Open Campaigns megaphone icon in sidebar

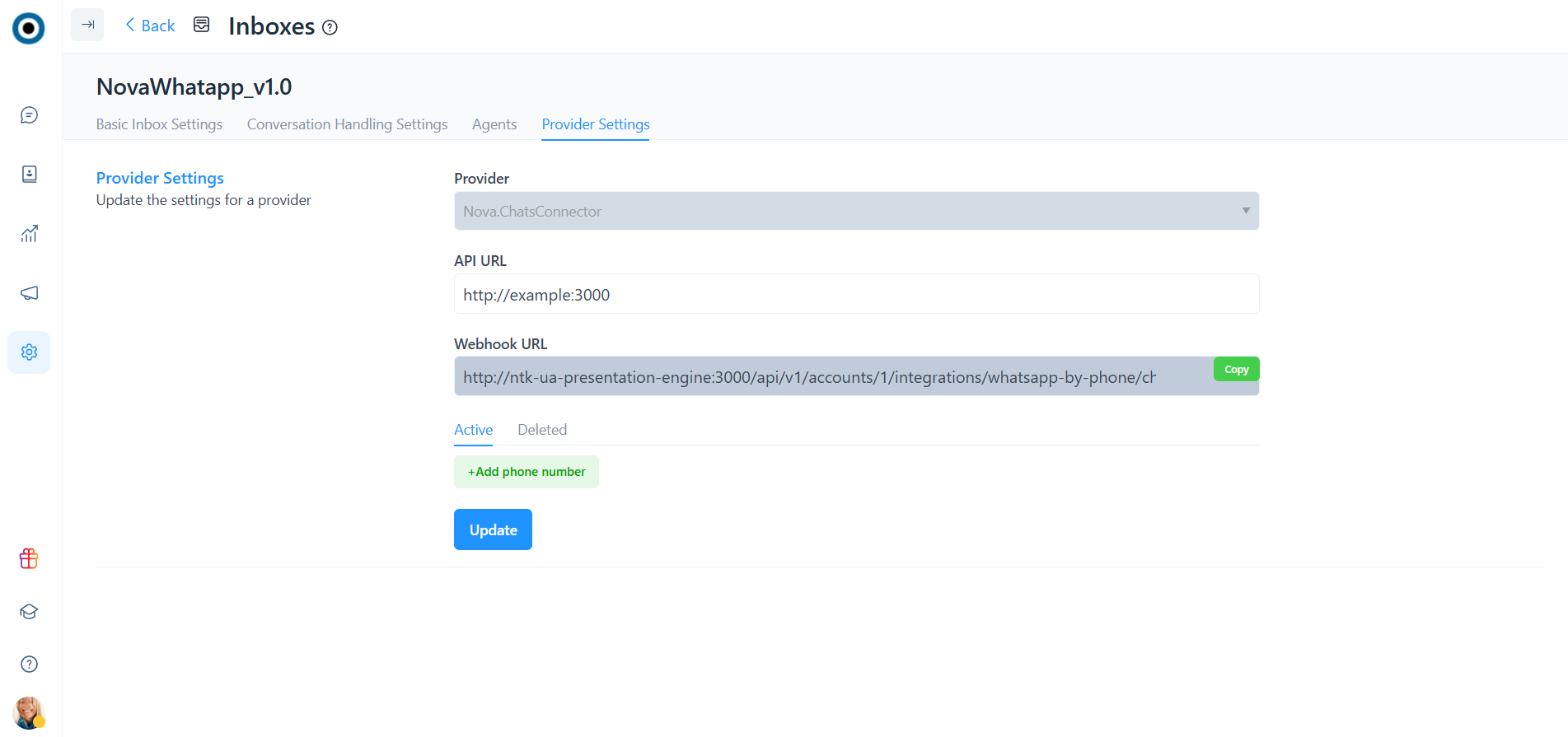click(x=29, y=293)
